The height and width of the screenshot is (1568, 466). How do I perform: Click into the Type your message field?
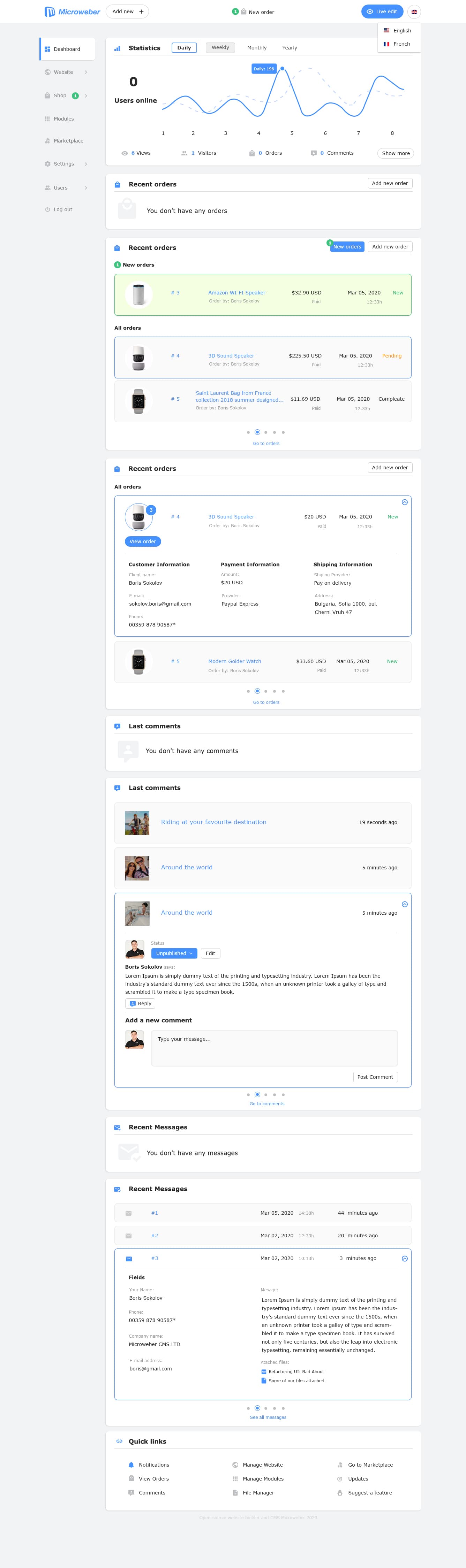[274, 1047]
